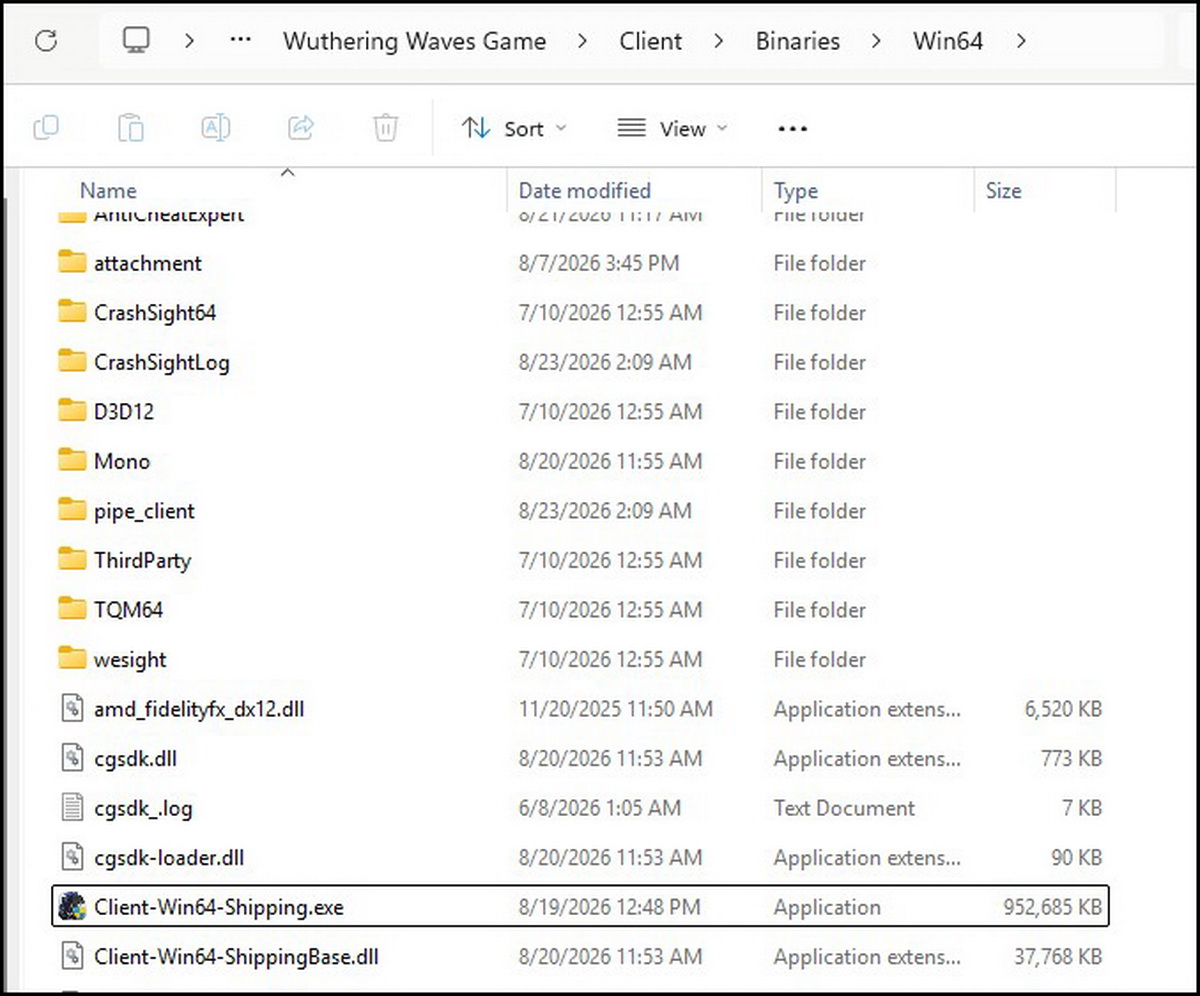Sort by the Date modified column header
This screenshot has height=996, width=1200.
pos(585,190)
